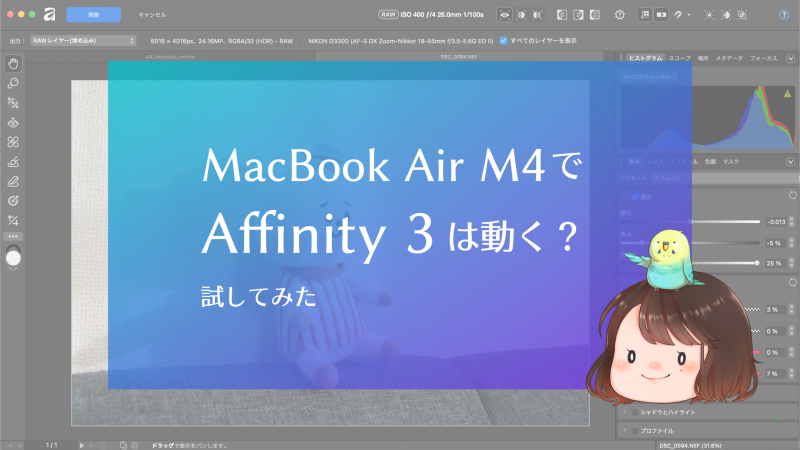Click the slider handle at 25 %
Screen dimensions: 800x450
pyautogui.click(x=757, y=263)
